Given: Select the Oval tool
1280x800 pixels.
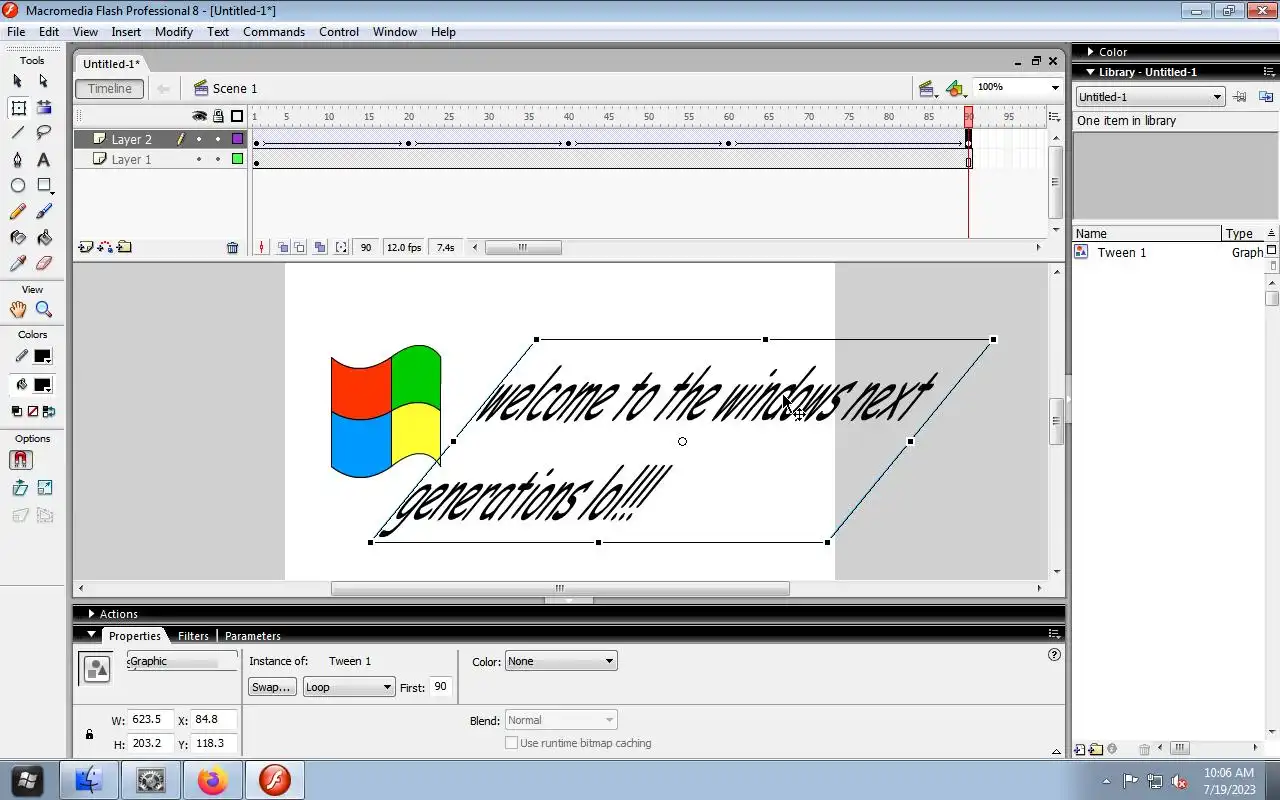Looking at the screenshot, I should point(17,186).
